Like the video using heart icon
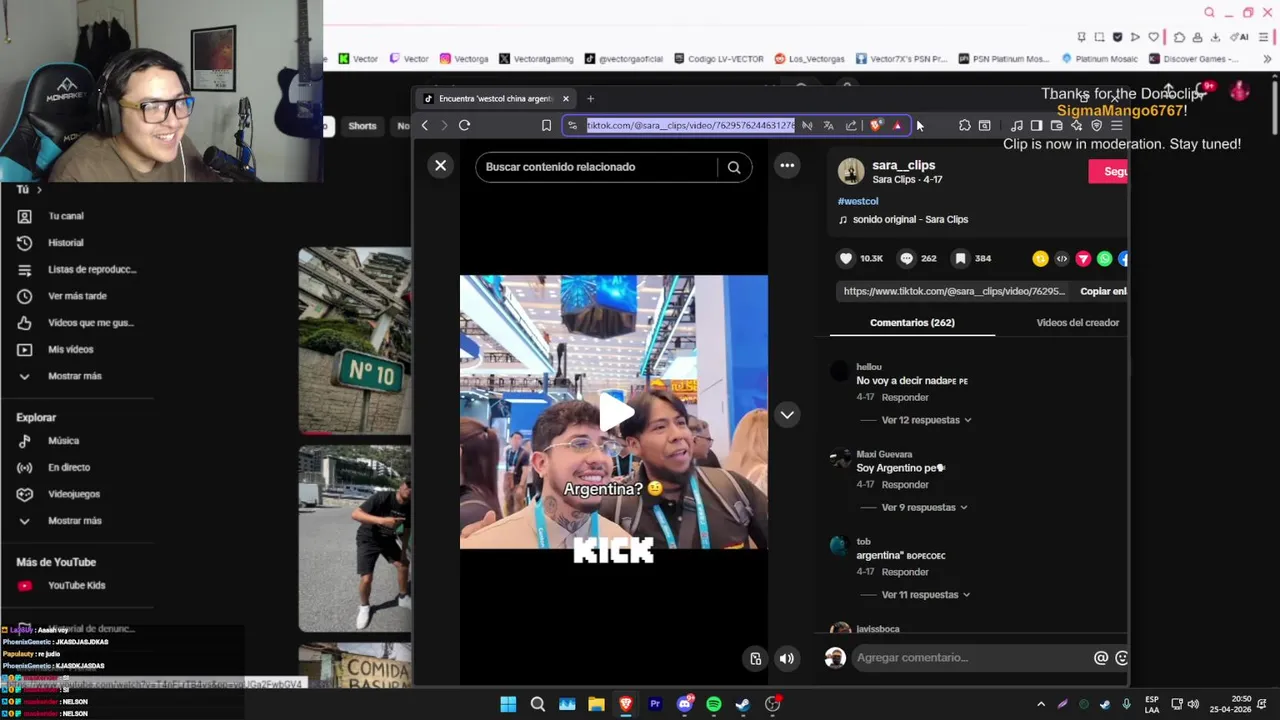1280x720 pixels. [x=846, y=258]
